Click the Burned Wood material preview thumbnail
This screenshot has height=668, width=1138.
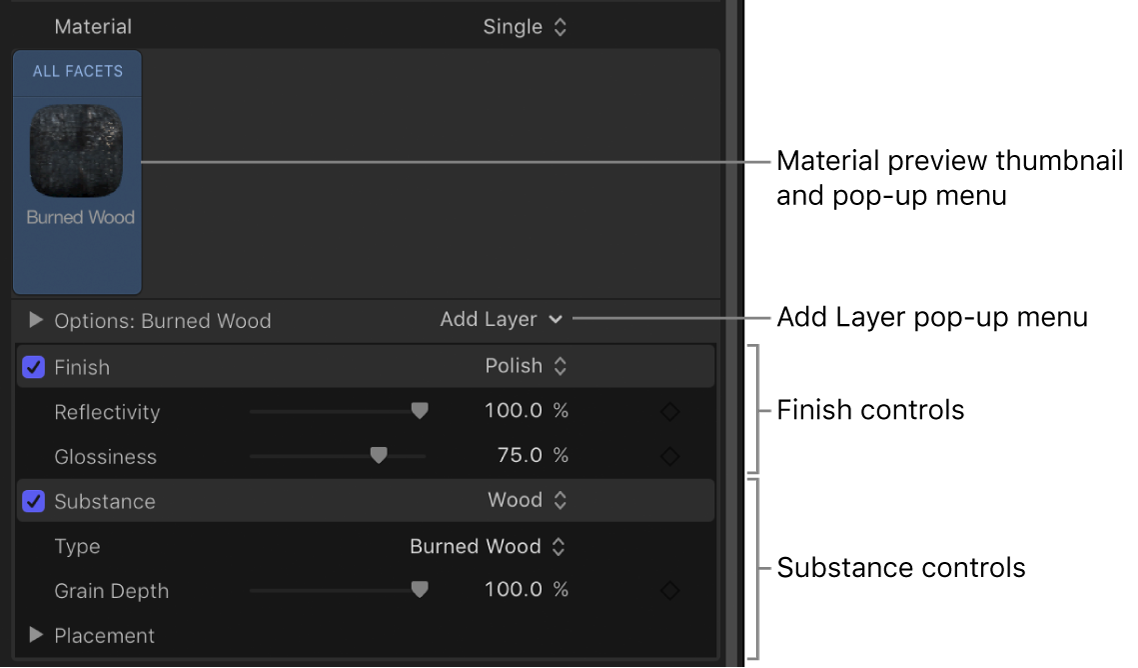click(77, 150)
